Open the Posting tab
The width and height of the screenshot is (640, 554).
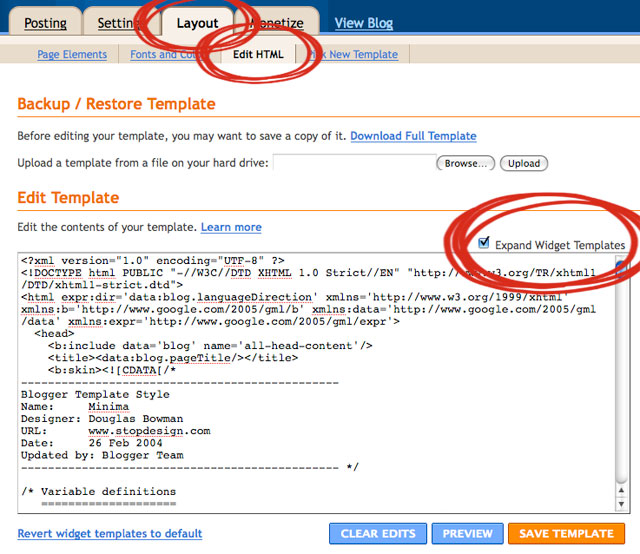pyautogui.click(x=45, y=23)
